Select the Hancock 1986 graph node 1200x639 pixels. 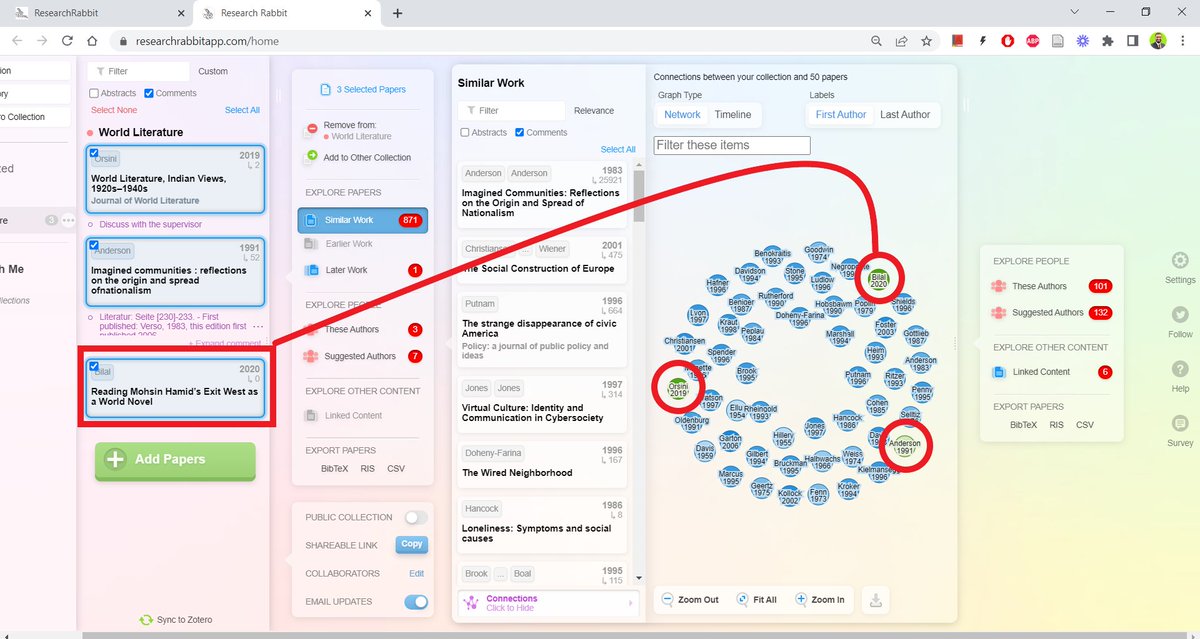pyautogui.click(x=847, y=421)
